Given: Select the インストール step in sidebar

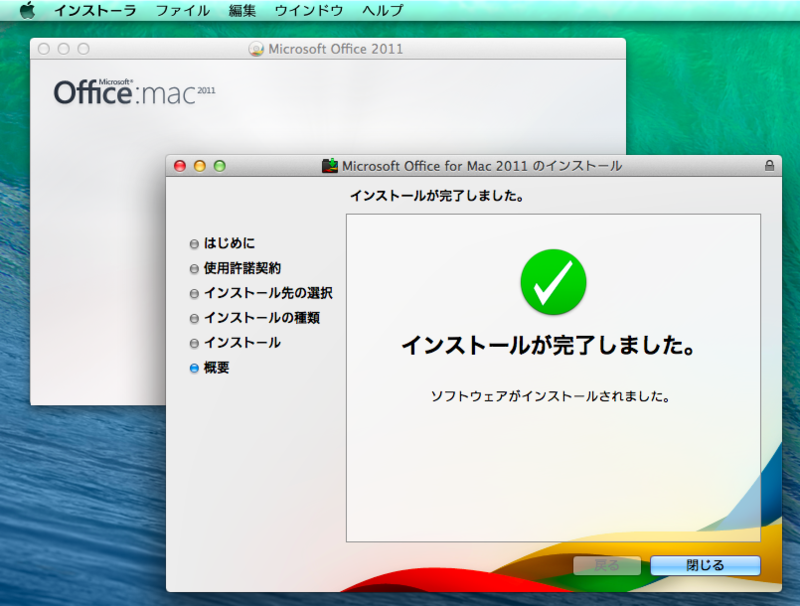Looking at the screenshot, I should click(x=242, y=343).
